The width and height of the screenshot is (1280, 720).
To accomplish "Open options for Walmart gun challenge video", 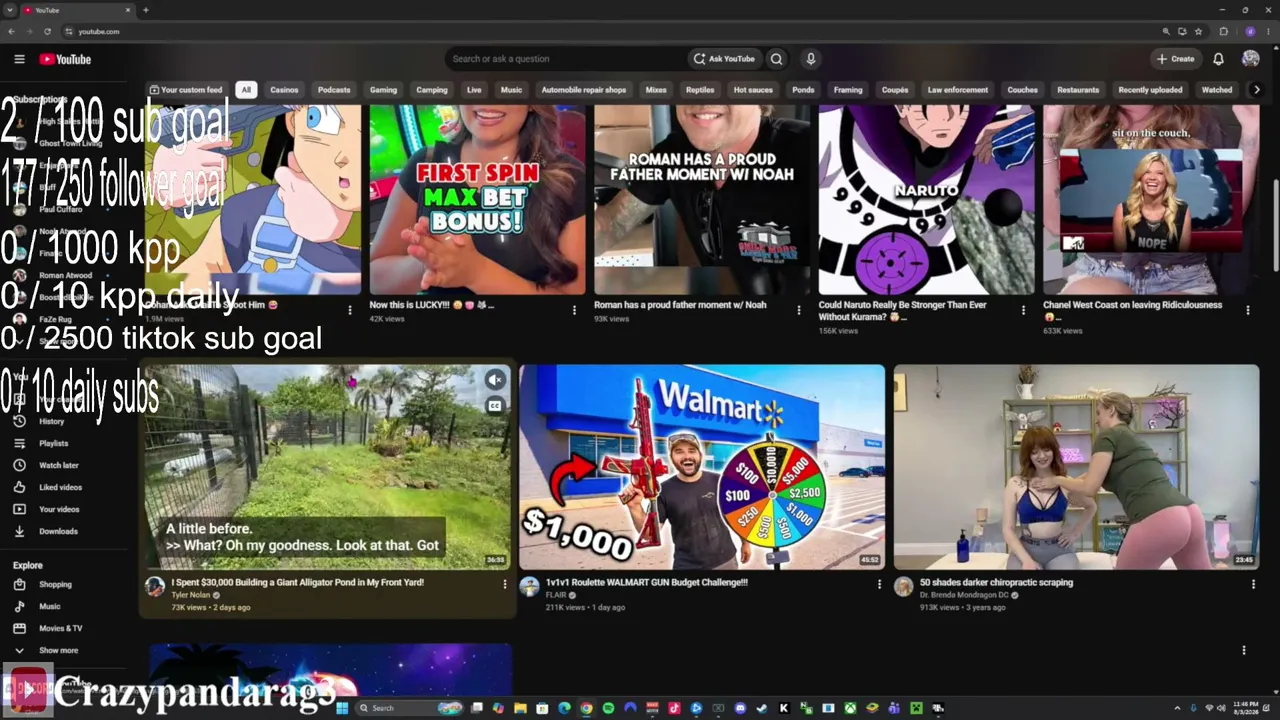I will [x=879, y=584].
